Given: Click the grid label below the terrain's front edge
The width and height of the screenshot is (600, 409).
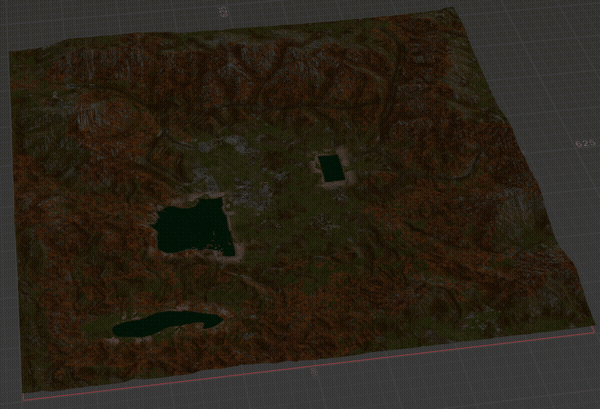Looking at the screenshot, I should tap(316, 373).
